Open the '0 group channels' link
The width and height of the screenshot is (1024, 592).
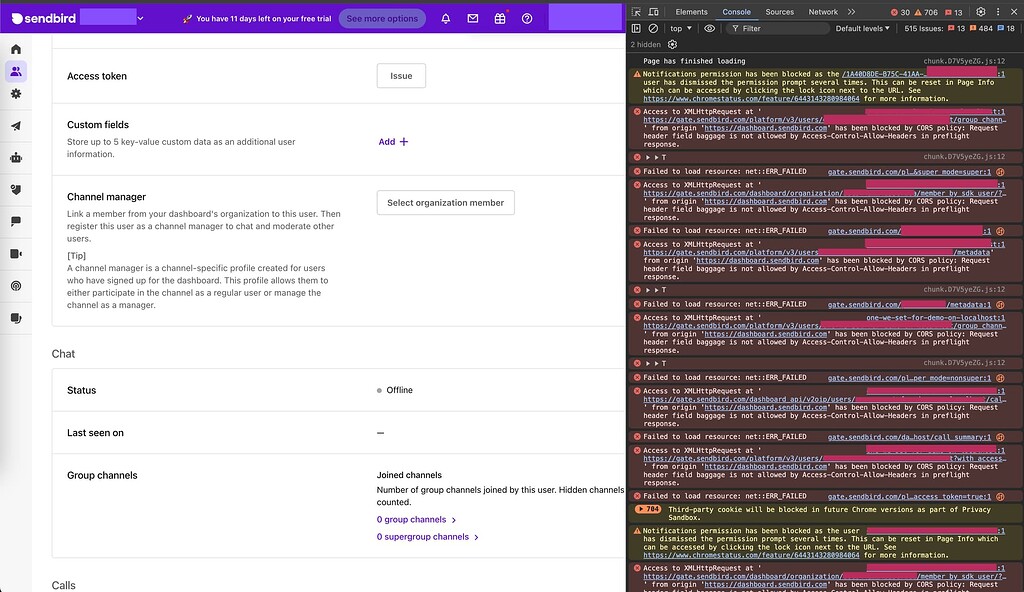pos(413,519)
